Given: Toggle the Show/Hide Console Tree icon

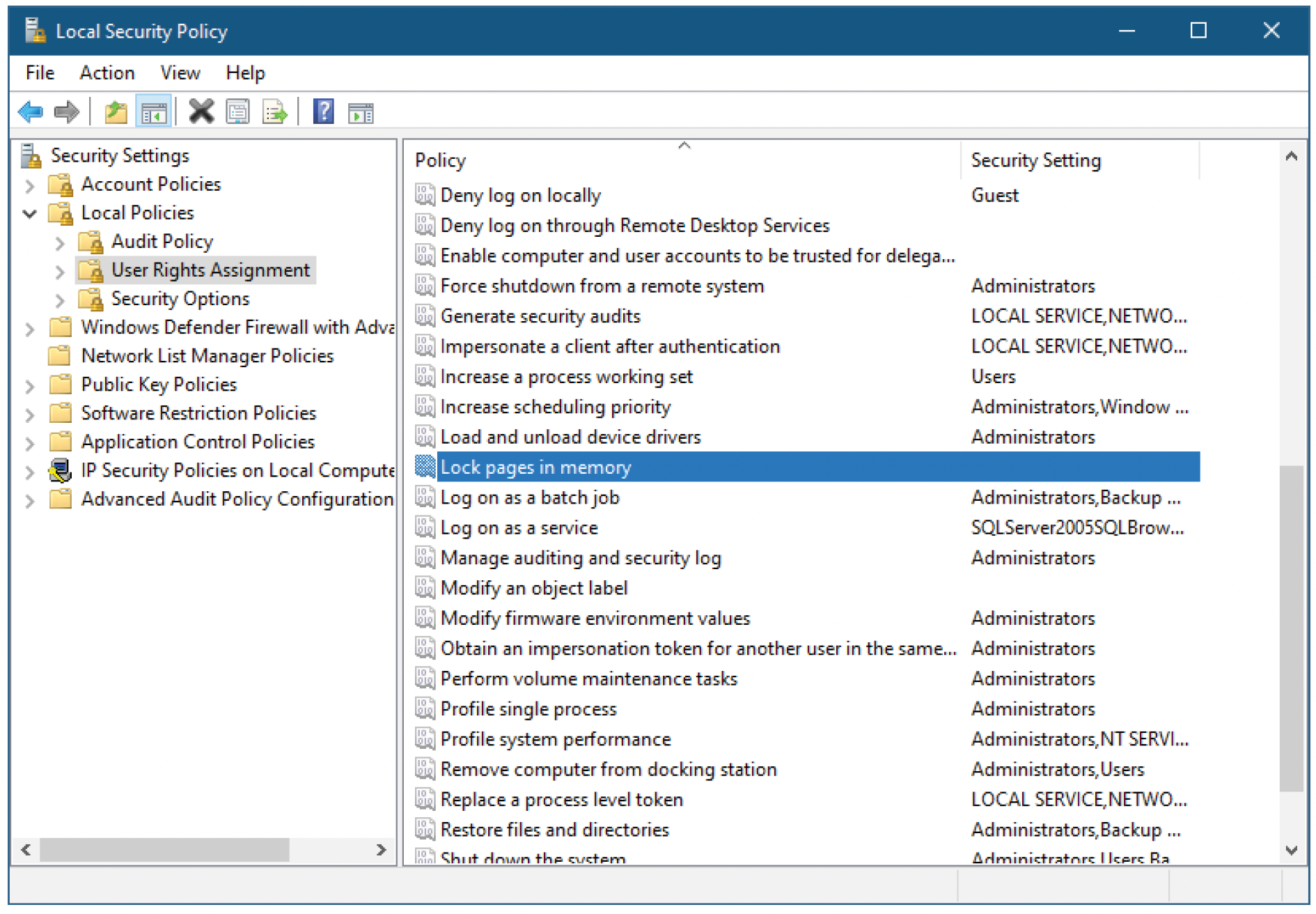Looking at the screenshot, I should click(x=153, y=111).
